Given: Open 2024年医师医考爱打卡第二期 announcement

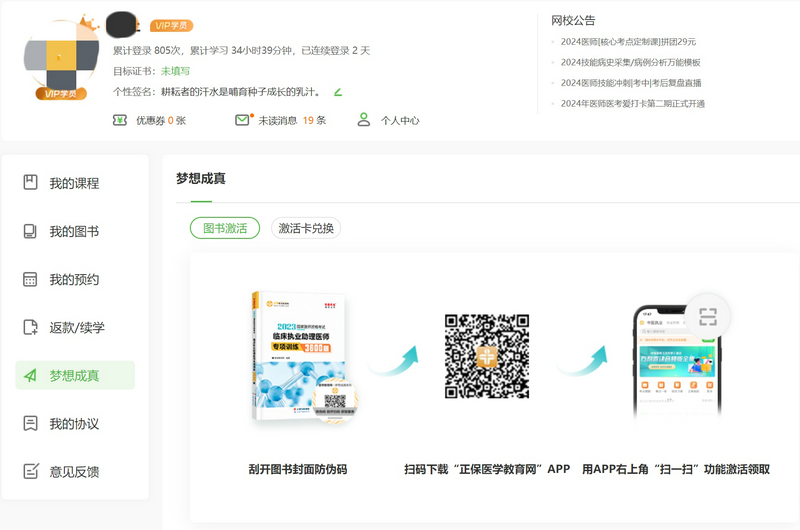Looking at the screenshot, I should [632, 103].
